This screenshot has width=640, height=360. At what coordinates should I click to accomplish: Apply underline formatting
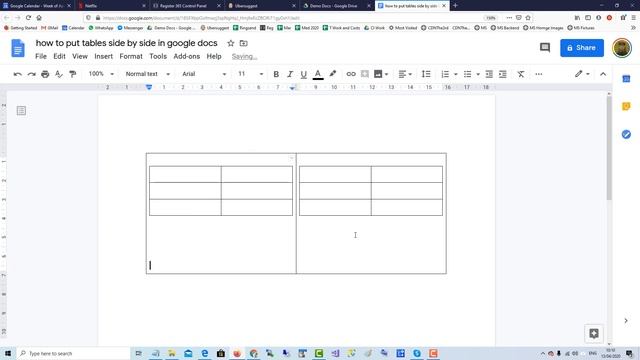[303, 74]
